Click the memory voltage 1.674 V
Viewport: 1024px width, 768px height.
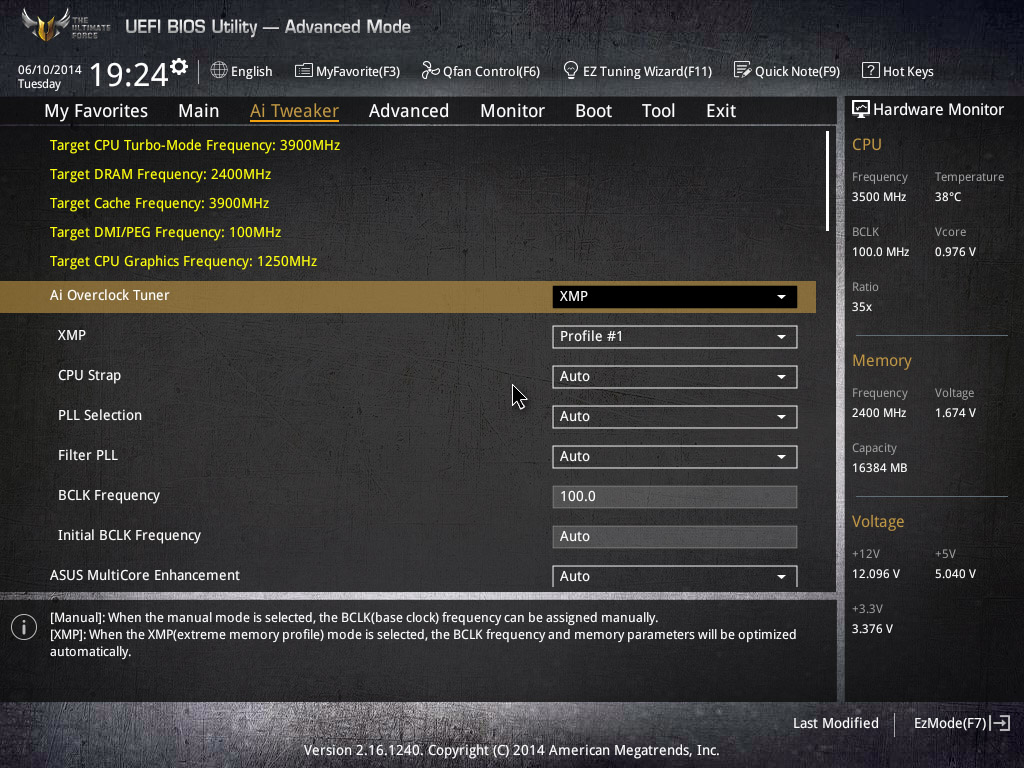click(955, 413)
